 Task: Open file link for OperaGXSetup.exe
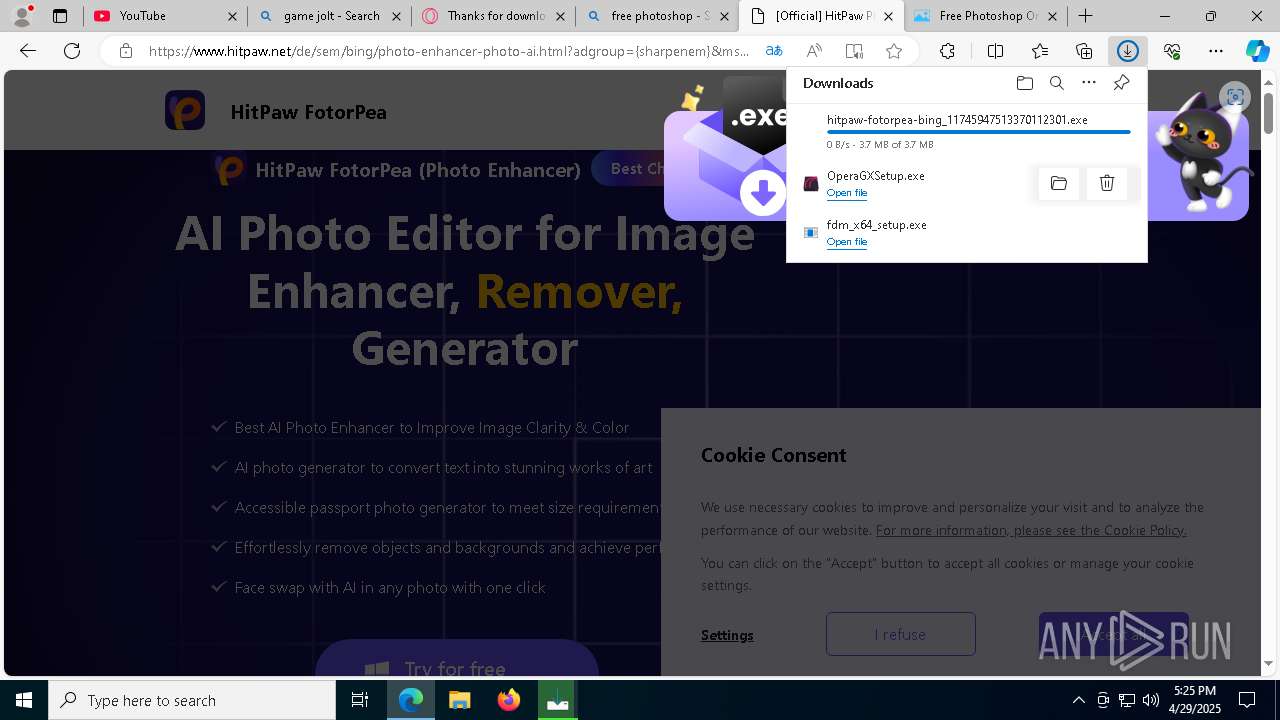click(x=846, y=193)
